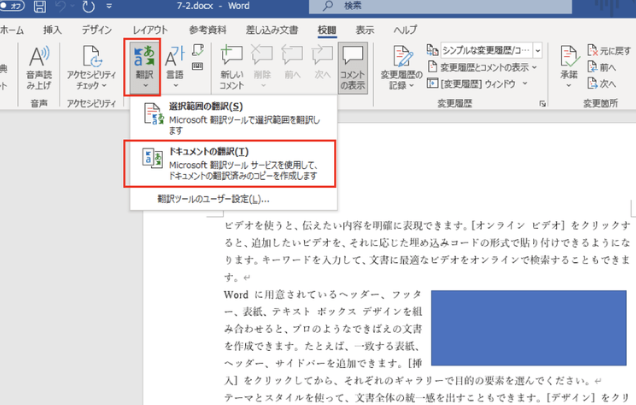Click the Undo arrow icon
The image size is (636, 405).
[x=60, y=6]
